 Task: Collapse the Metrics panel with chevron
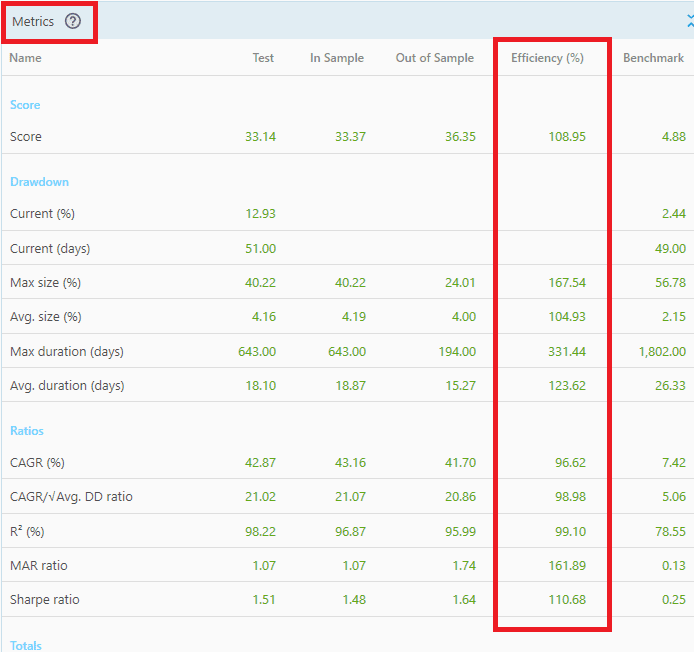pos(689,21)
